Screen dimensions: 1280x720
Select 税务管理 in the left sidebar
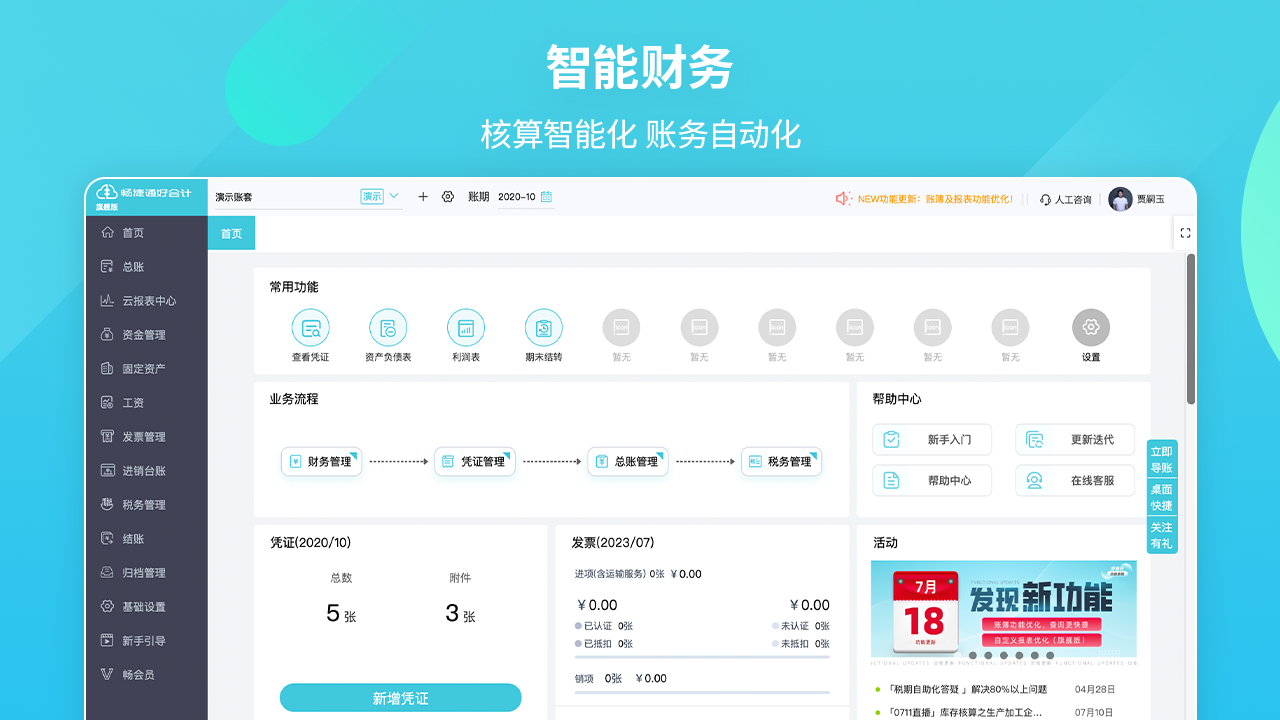coord(146,505)
